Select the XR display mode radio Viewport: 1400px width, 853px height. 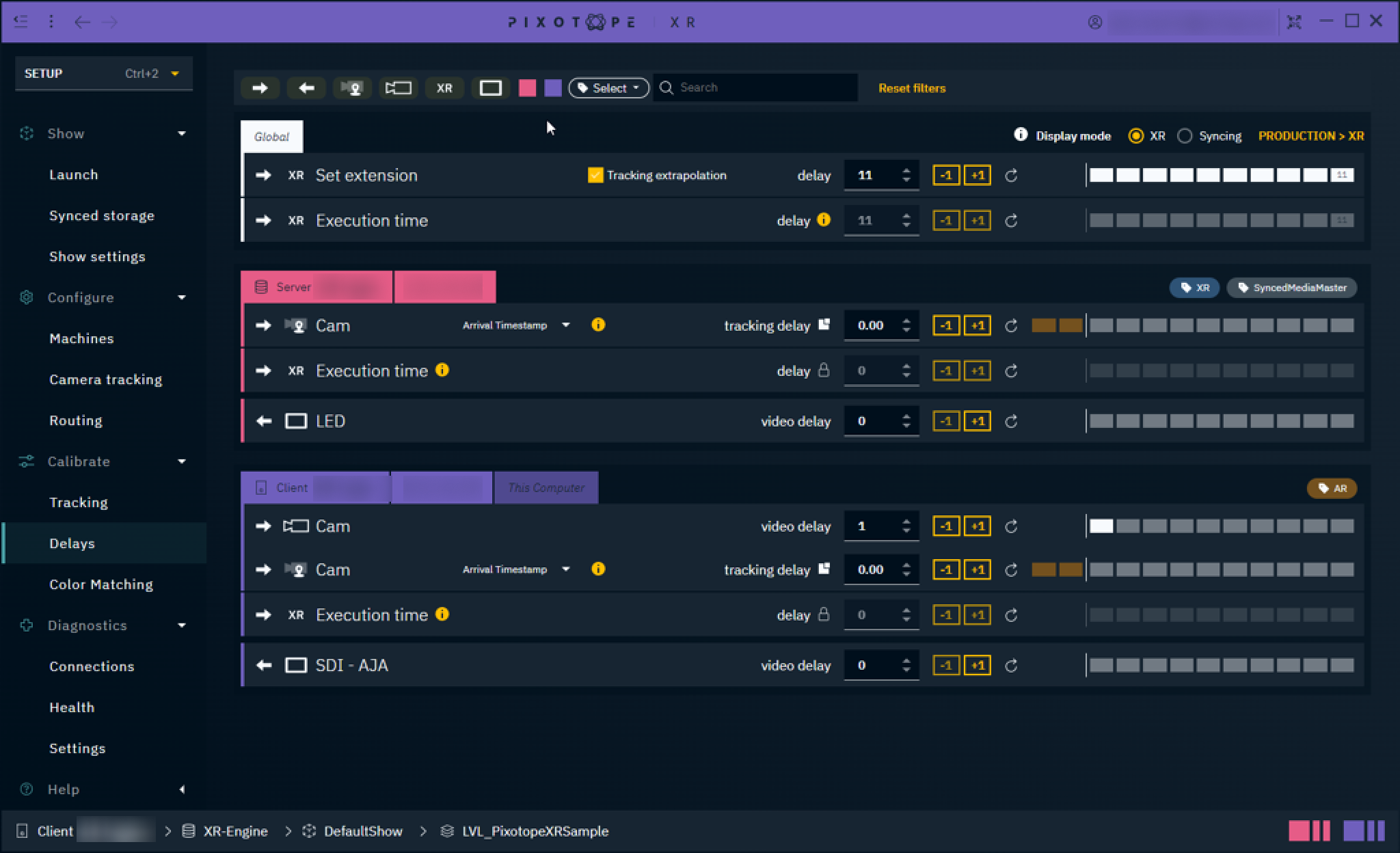(1135, 136)
